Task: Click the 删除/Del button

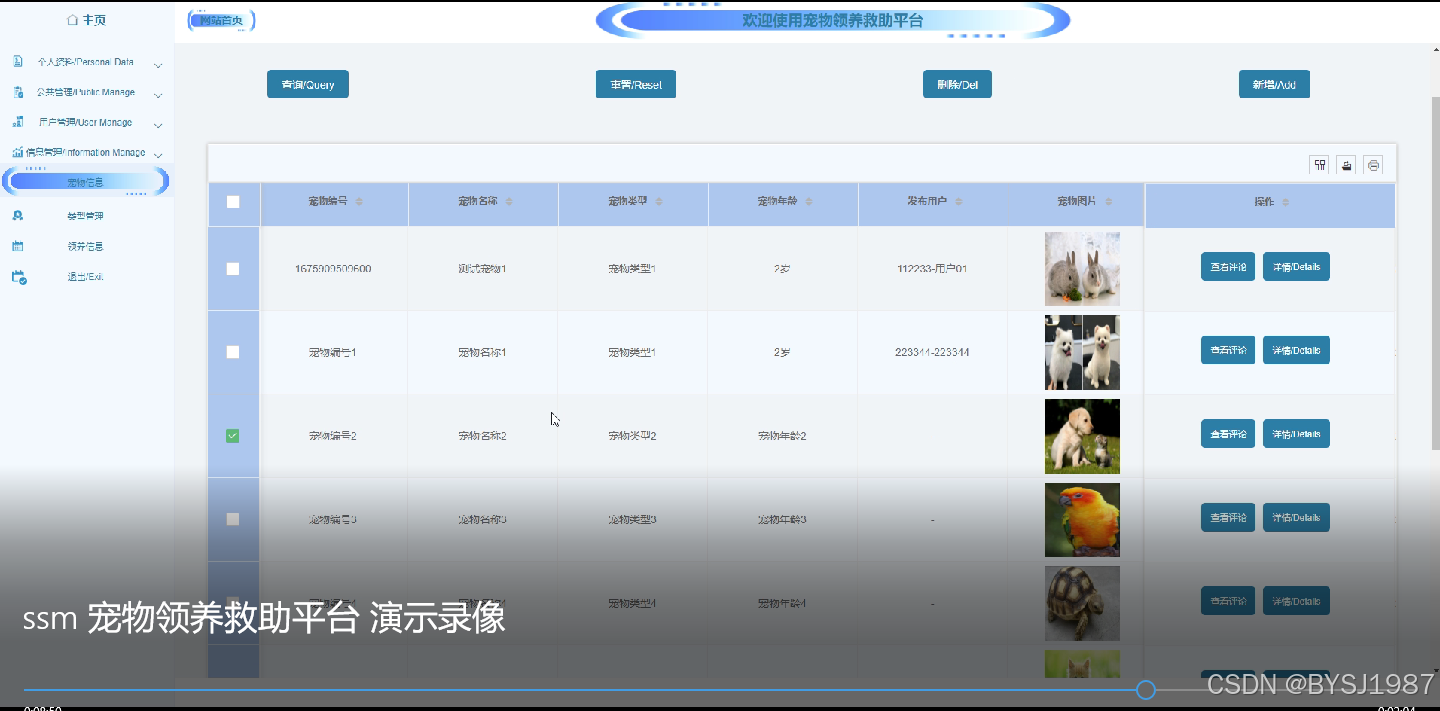Action: point(957,85)
